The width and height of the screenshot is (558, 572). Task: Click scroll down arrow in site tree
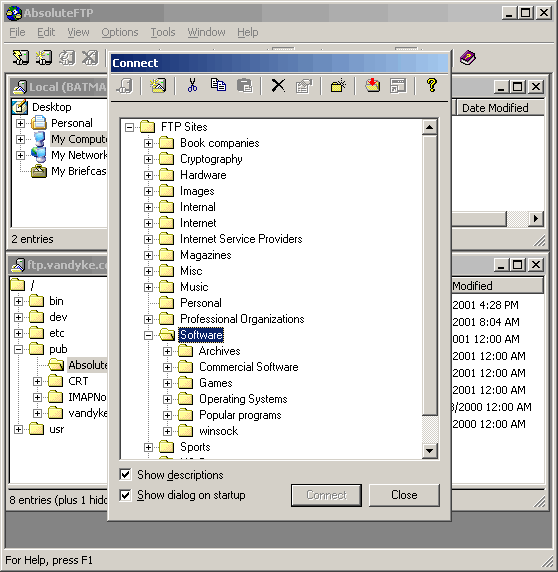(430, 451)
